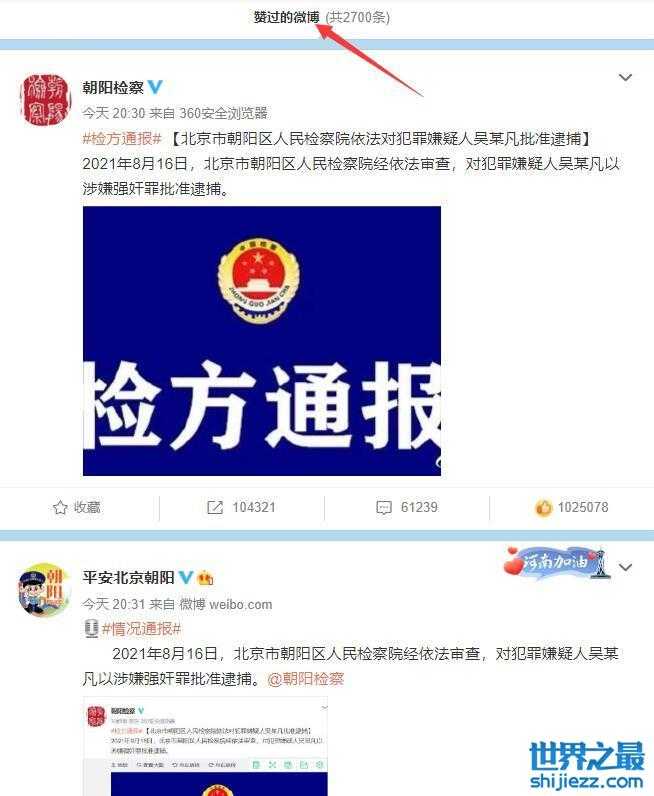The height and width of the screenshot is (796, 654).
Task: Open the #情况通报# hashtag link
Action: [141, 629]
